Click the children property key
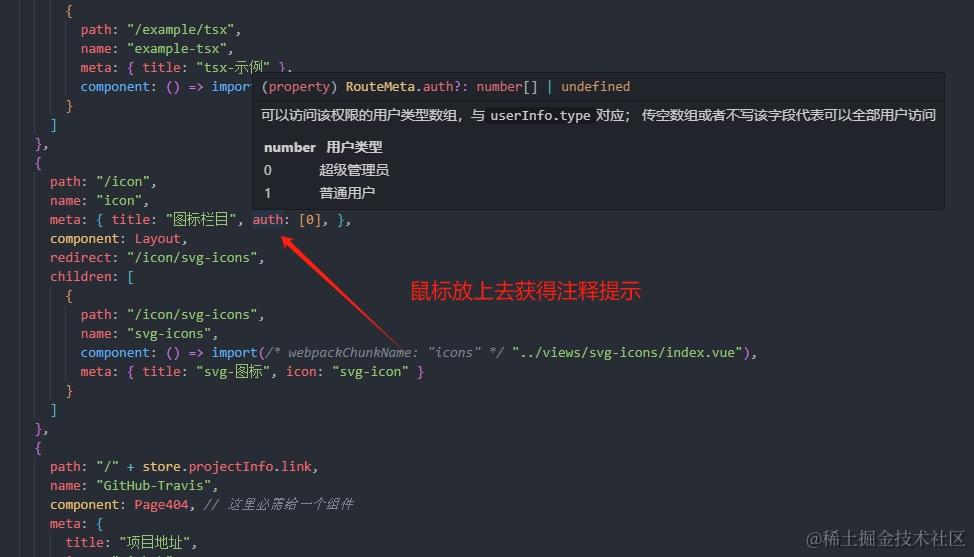974x557 pixels. (x=80, y=276)
